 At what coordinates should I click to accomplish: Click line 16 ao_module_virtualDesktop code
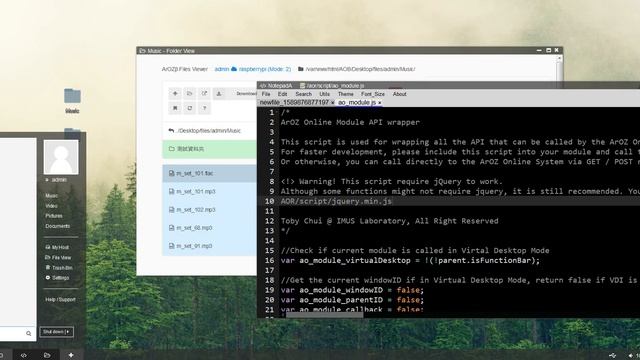(410, 260)
